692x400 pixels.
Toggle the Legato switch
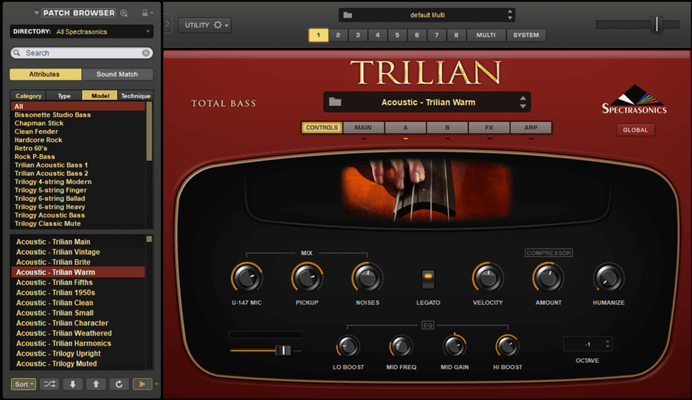point(427,279)
